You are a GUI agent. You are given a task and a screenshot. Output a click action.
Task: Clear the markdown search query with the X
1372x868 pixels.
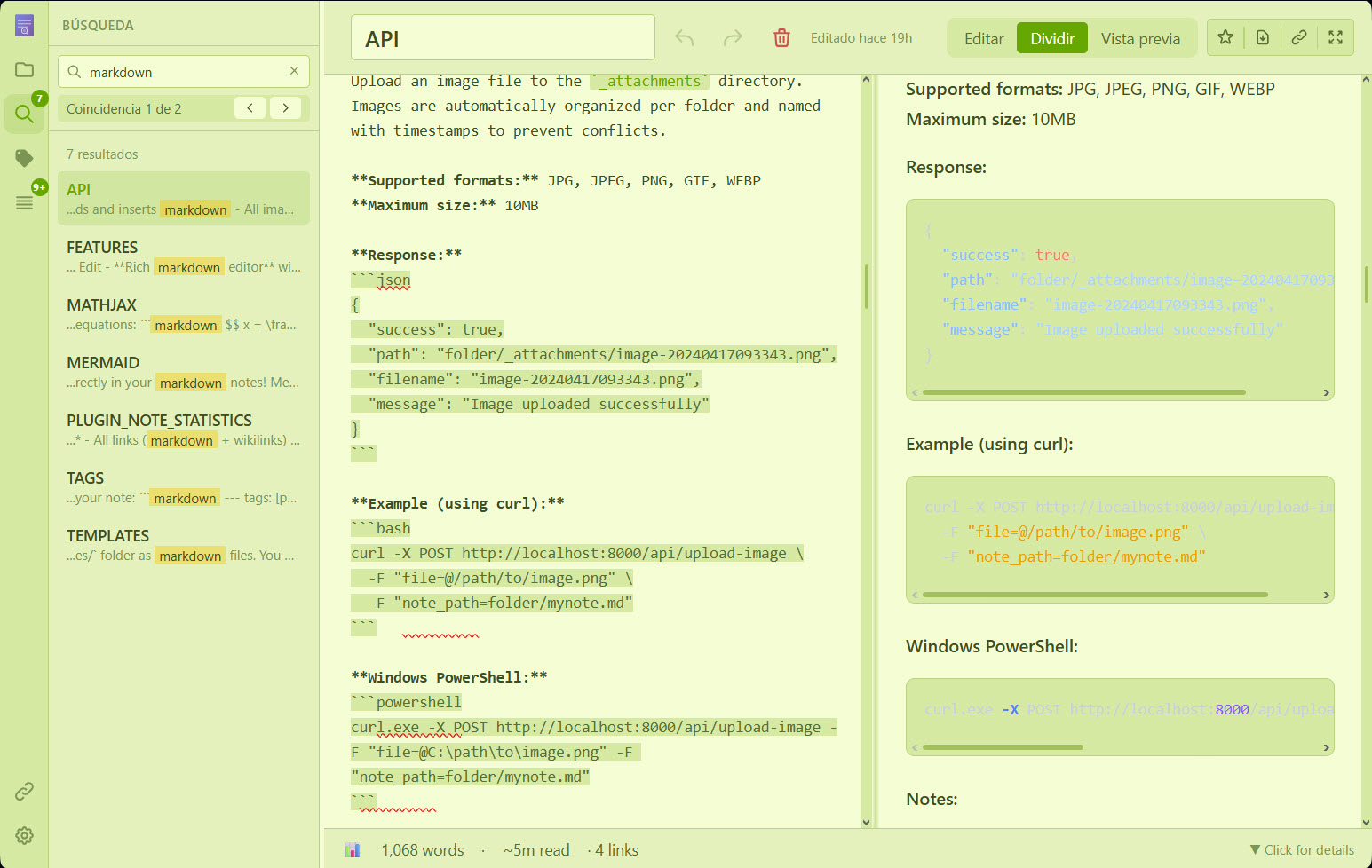[294, 71]
